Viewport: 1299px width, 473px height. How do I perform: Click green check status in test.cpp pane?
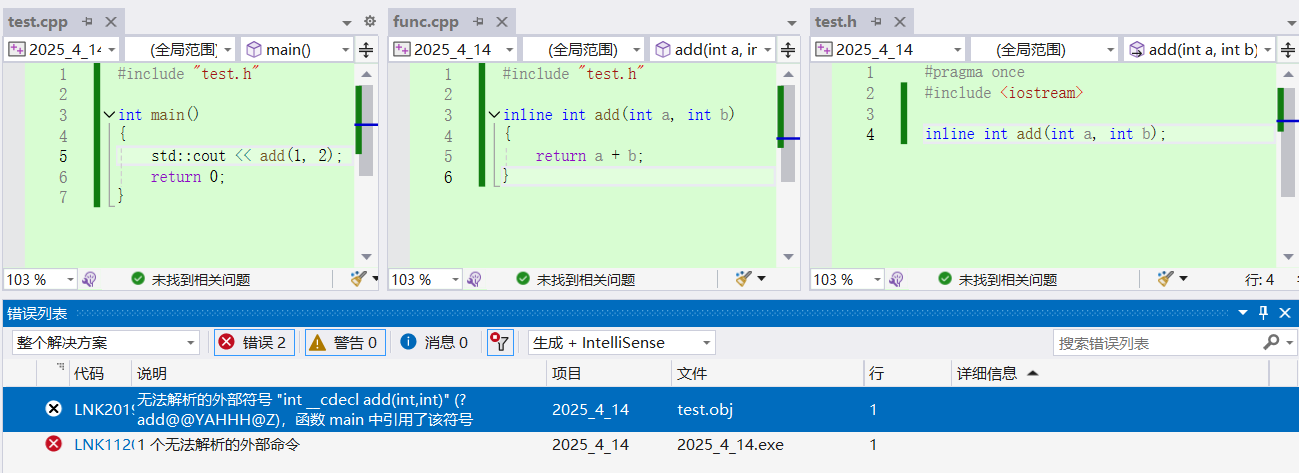(138, 280)
